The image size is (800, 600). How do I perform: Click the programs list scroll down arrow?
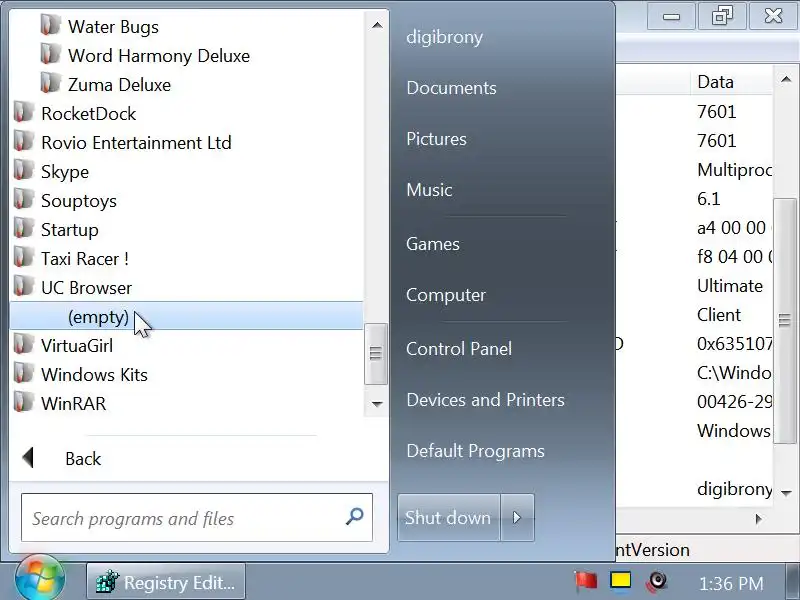[377, 404]
